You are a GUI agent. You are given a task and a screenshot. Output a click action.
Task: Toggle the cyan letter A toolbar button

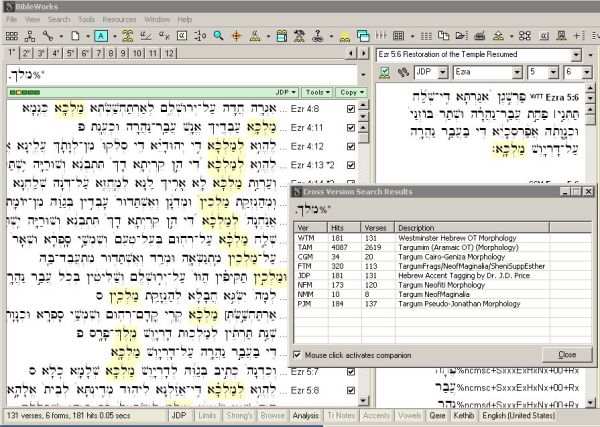click(101, 36)
